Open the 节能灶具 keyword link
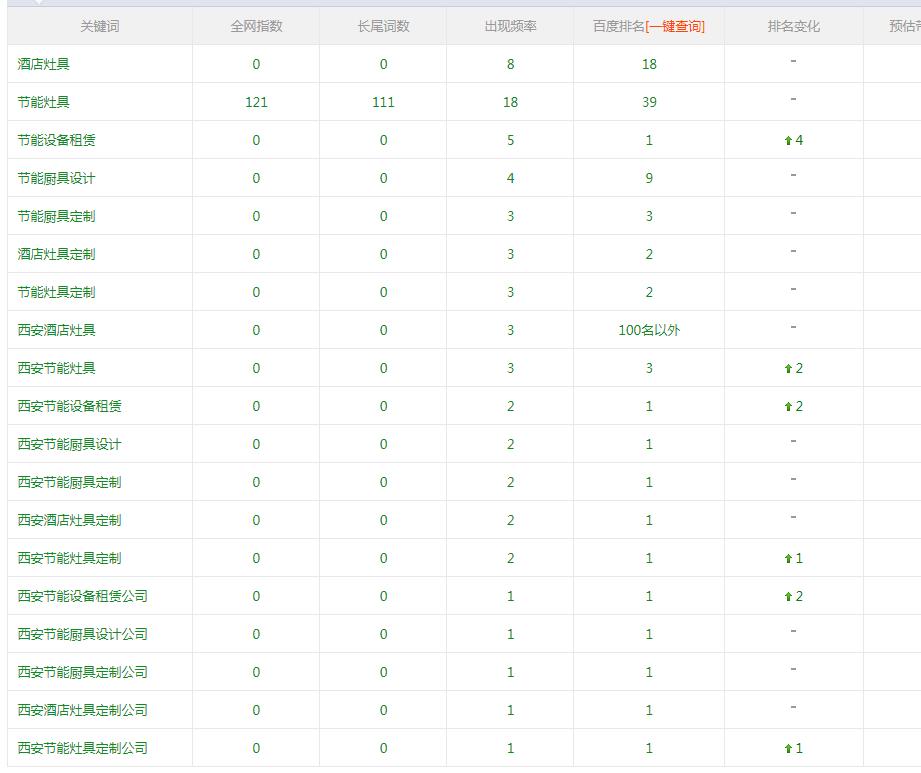This screenshot has height=773, width=921. click(x=44, y=102)
